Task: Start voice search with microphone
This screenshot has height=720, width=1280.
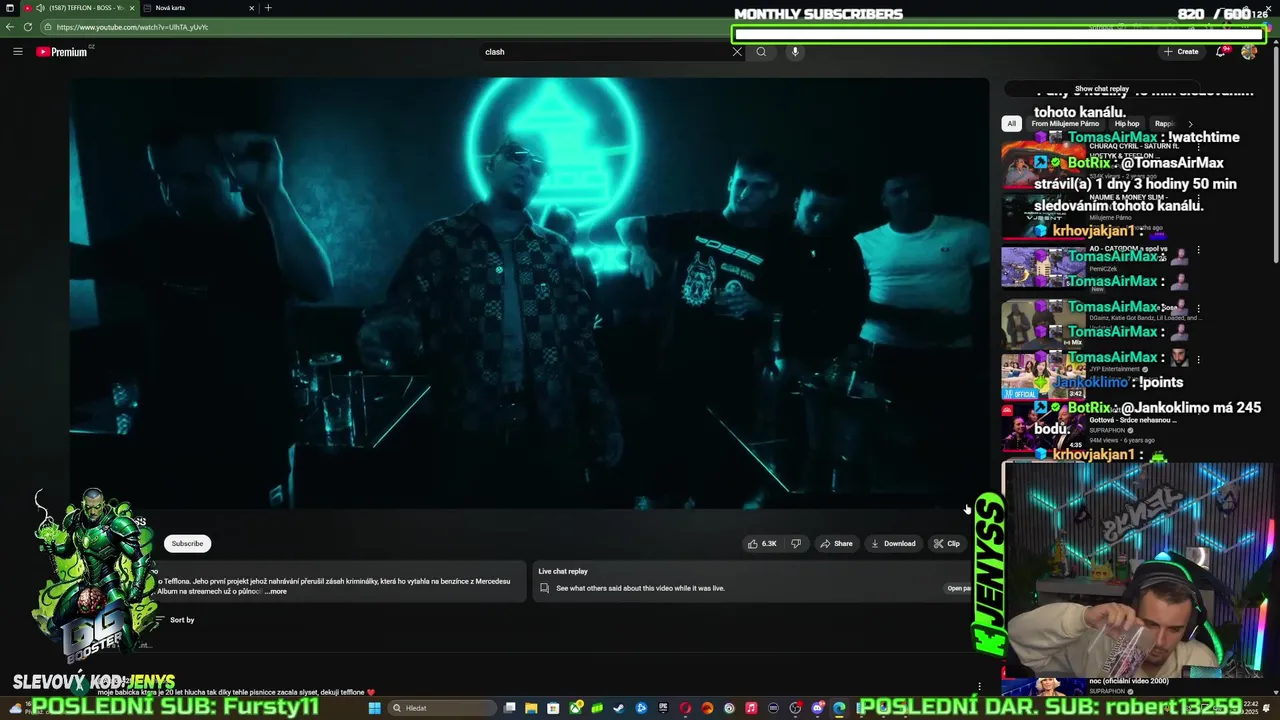Action: pos(795,51)
